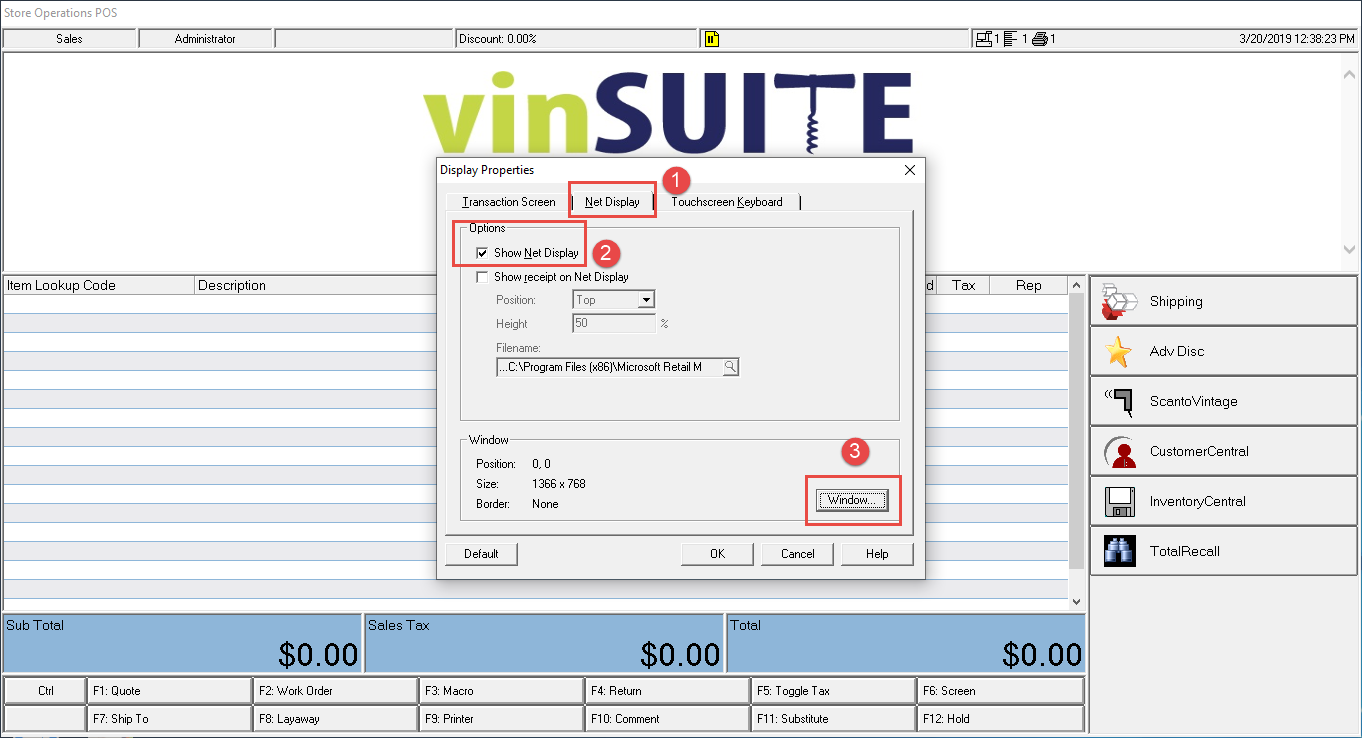1362x738 pixels.
Task: Click the Item Lookup Code column header
Action: point(99,285)
